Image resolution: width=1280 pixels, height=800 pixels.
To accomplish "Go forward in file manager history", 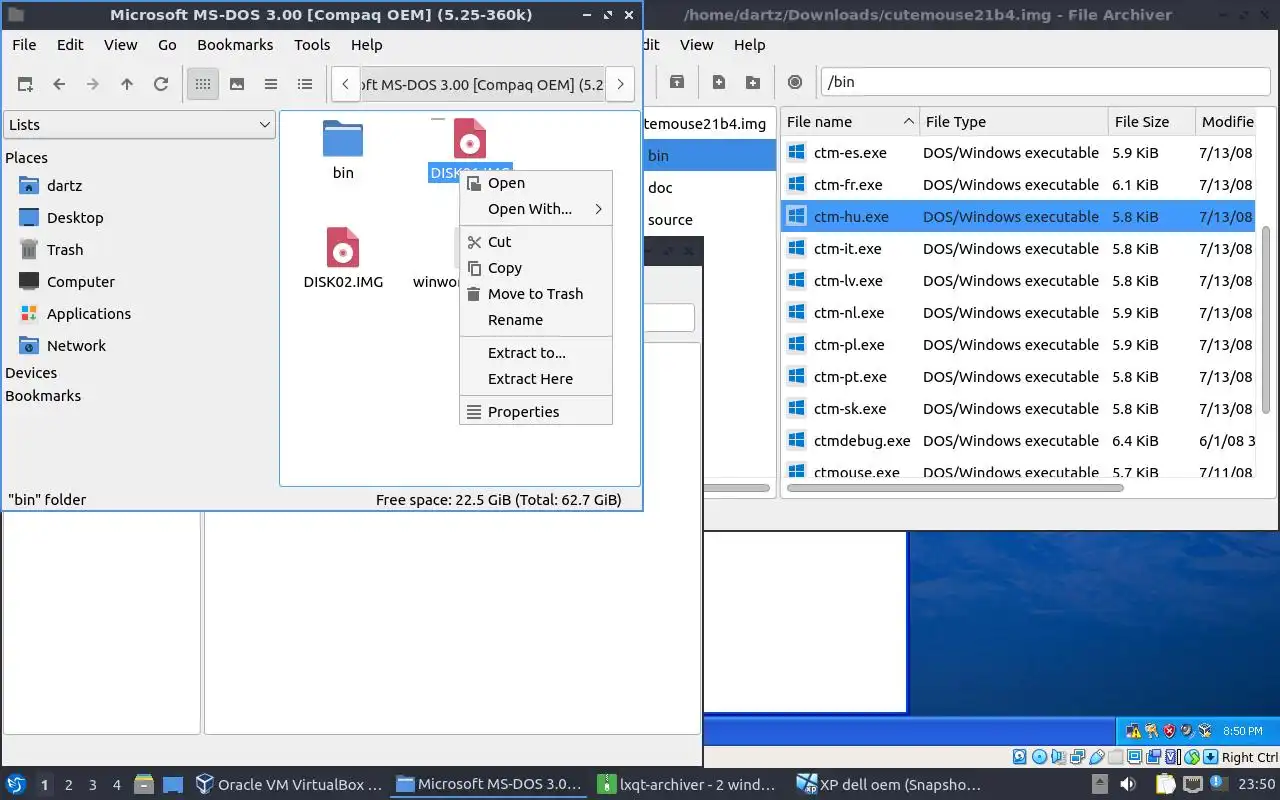I will 93,84.
